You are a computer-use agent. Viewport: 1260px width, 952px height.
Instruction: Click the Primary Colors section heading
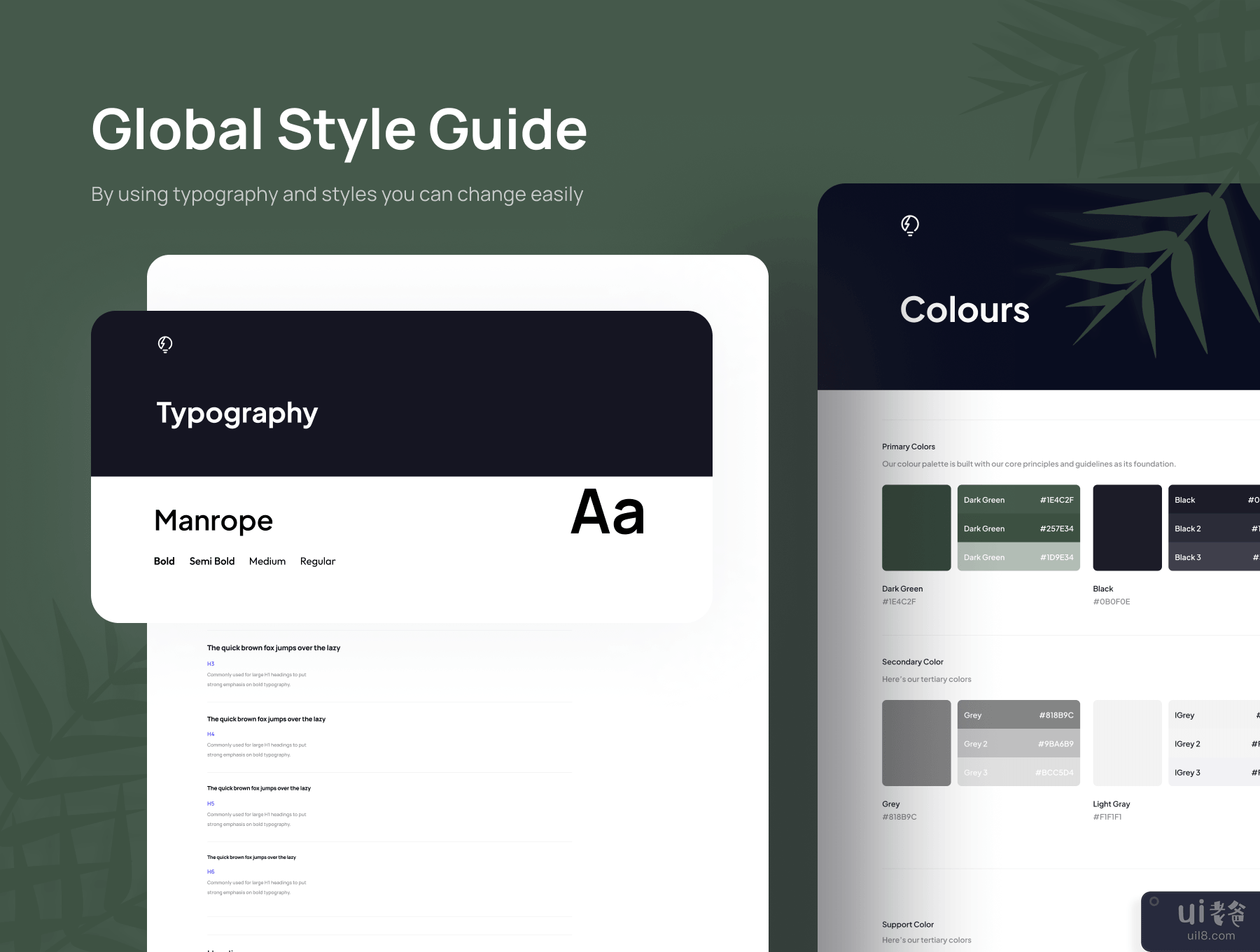(x=908, y=447)
